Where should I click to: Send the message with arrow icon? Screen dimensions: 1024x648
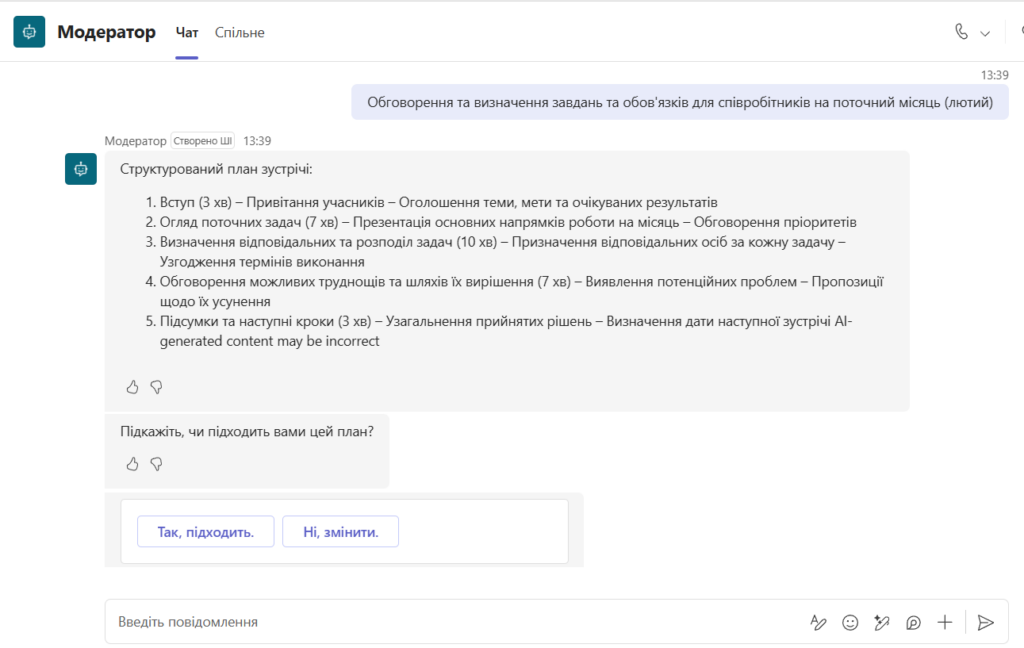[985, 623]
